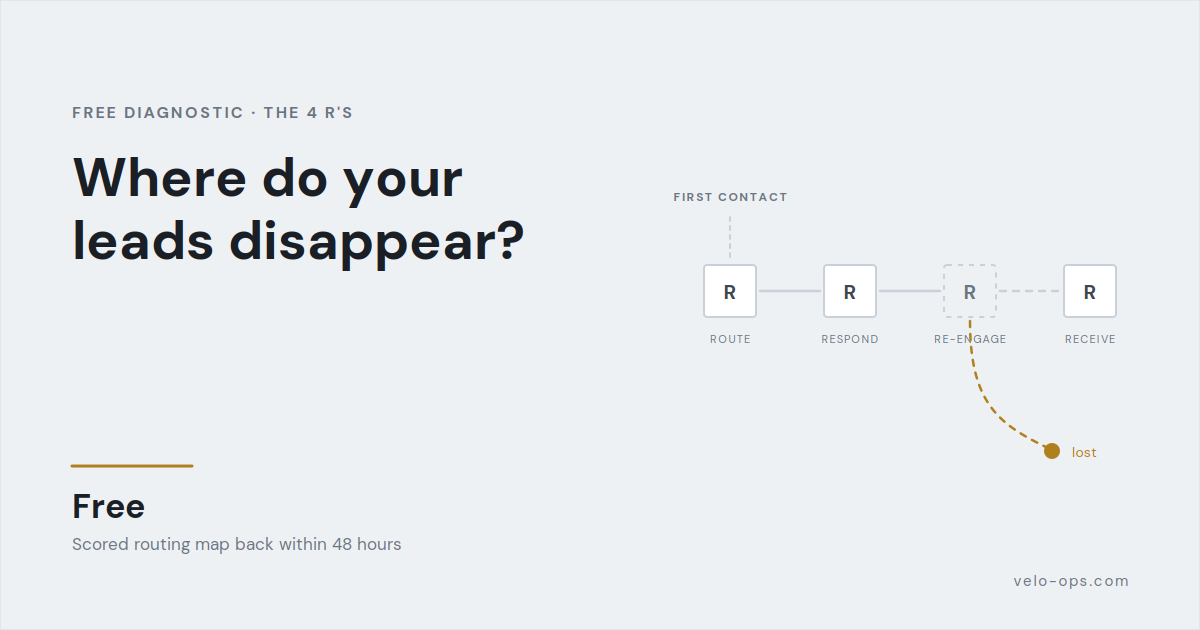The width and height of the screenshot is (1200, 630).
Task: Click the 'Free' price heading
Action: click(x=108, y=506)
